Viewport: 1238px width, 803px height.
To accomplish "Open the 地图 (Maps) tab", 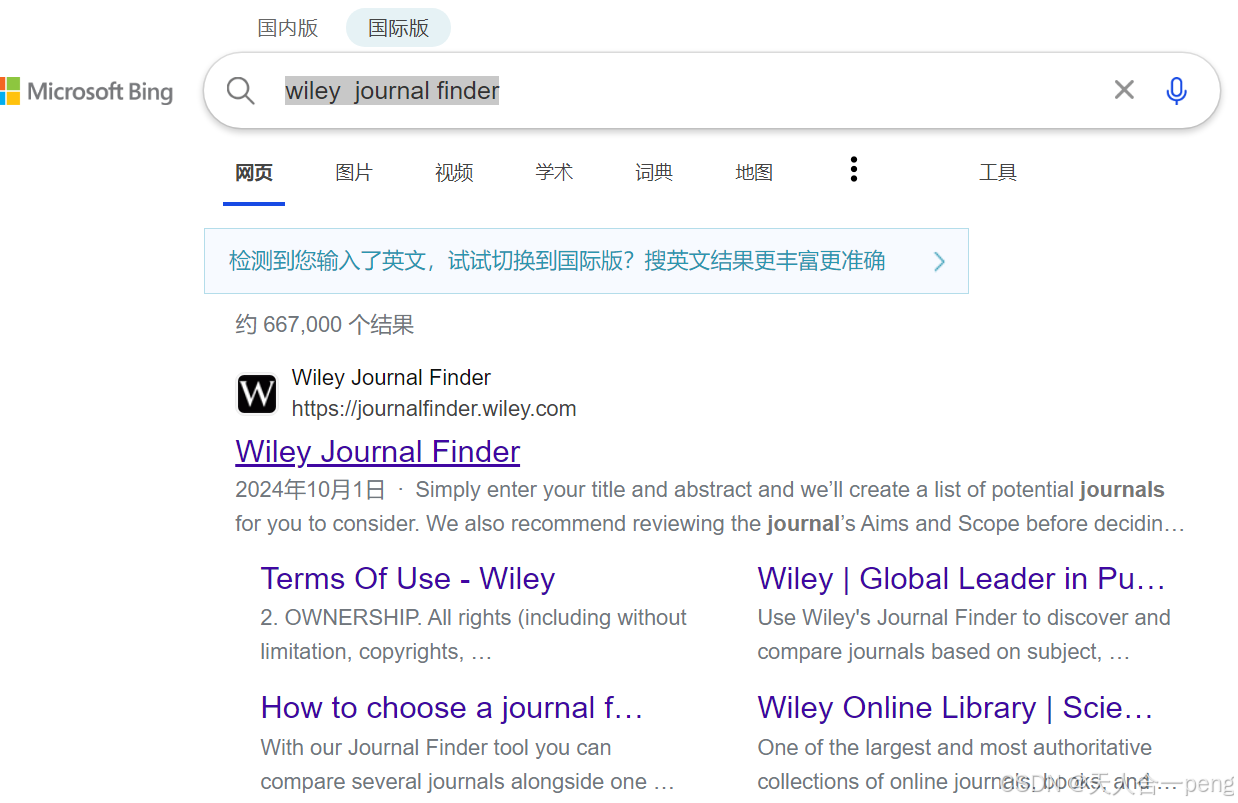I will 754,171.
